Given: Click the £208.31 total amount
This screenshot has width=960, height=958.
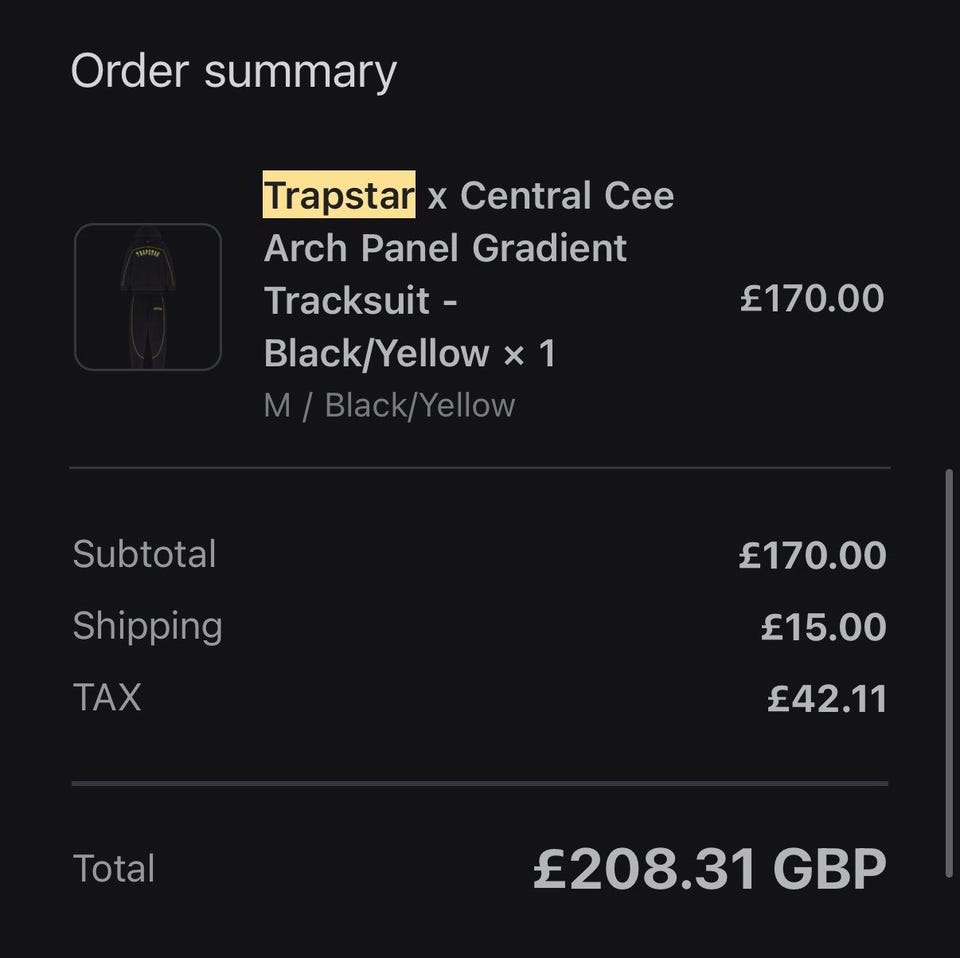Looking at the screenshot, I should coord(645,869).
